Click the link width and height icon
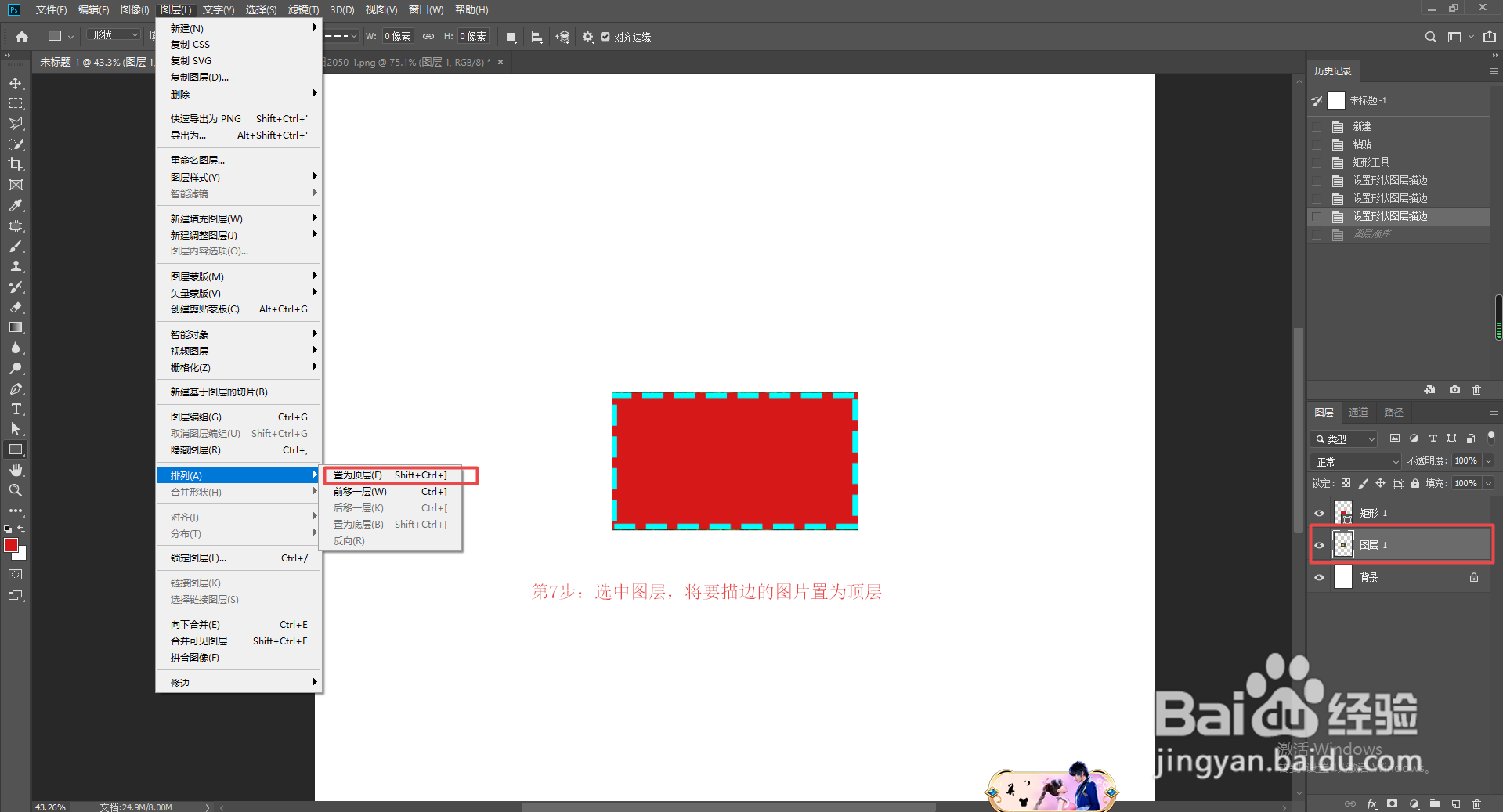 click(x=428, y=36)
